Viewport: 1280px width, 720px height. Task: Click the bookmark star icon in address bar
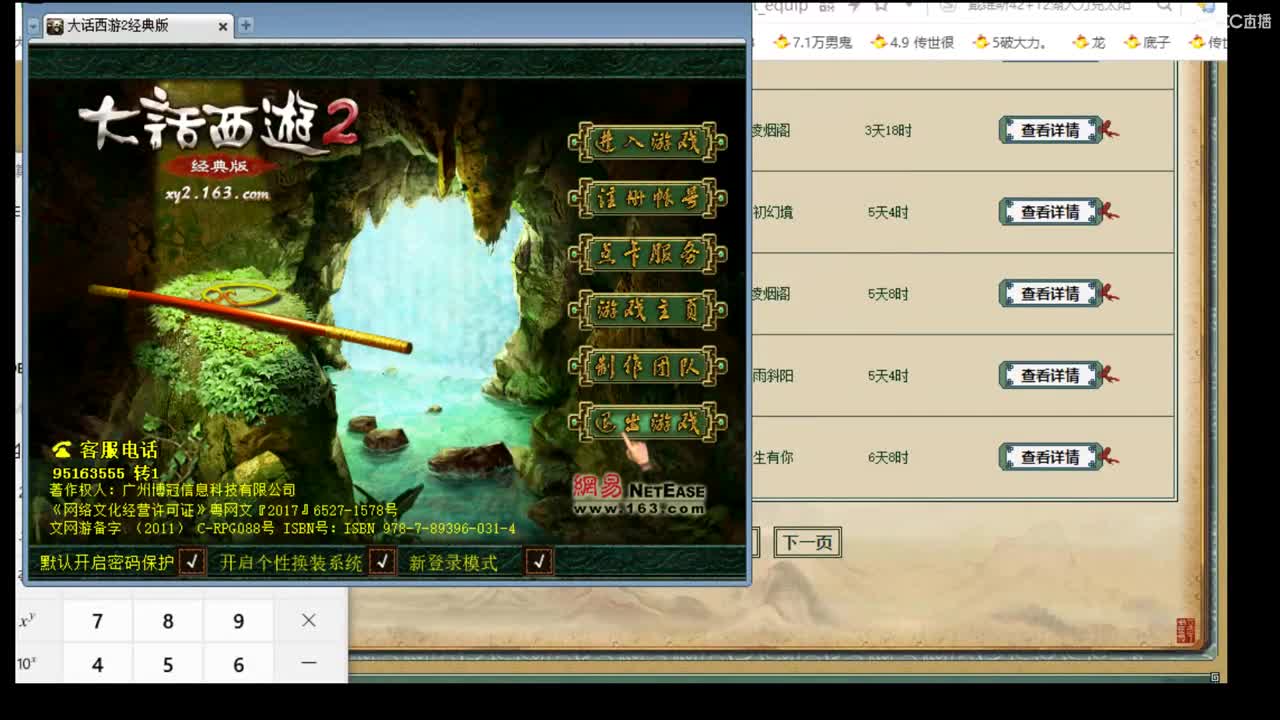[881, 6]
